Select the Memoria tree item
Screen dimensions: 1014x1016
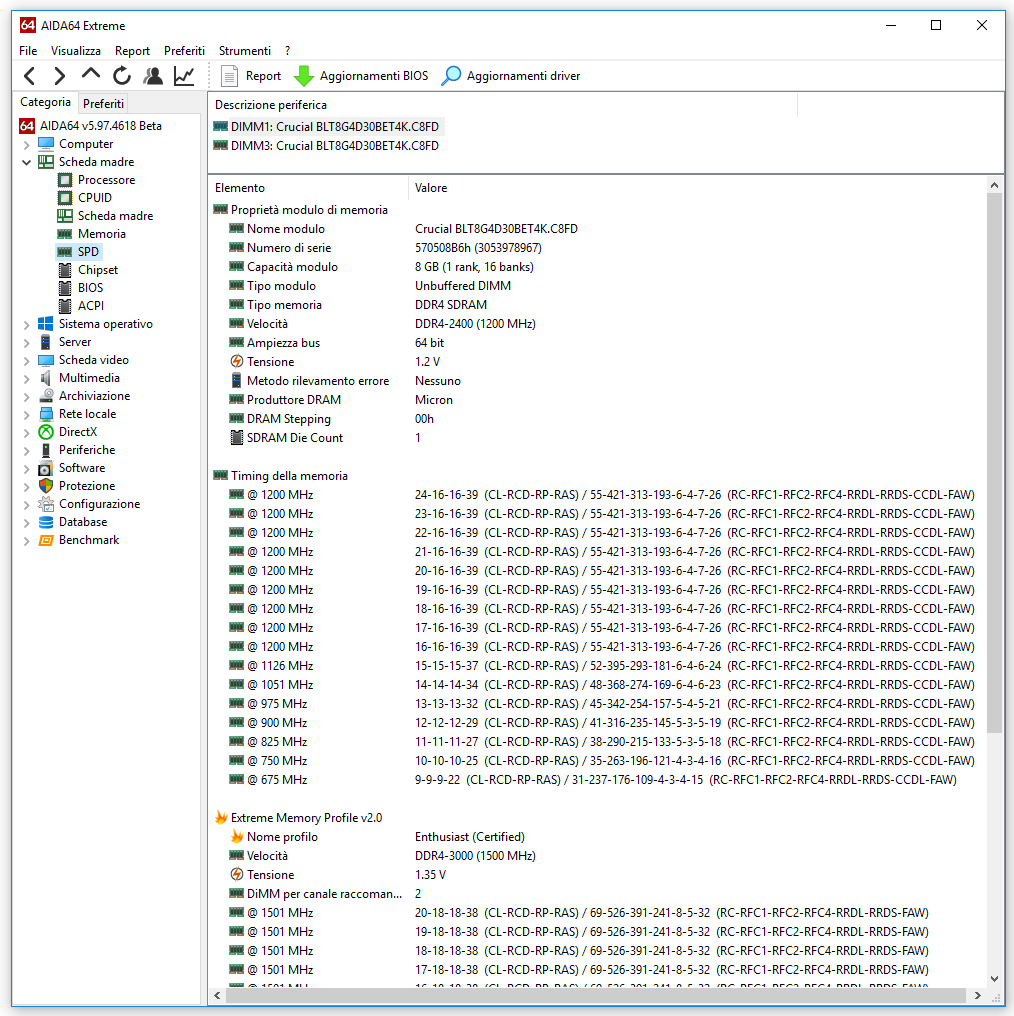point(102,234)
